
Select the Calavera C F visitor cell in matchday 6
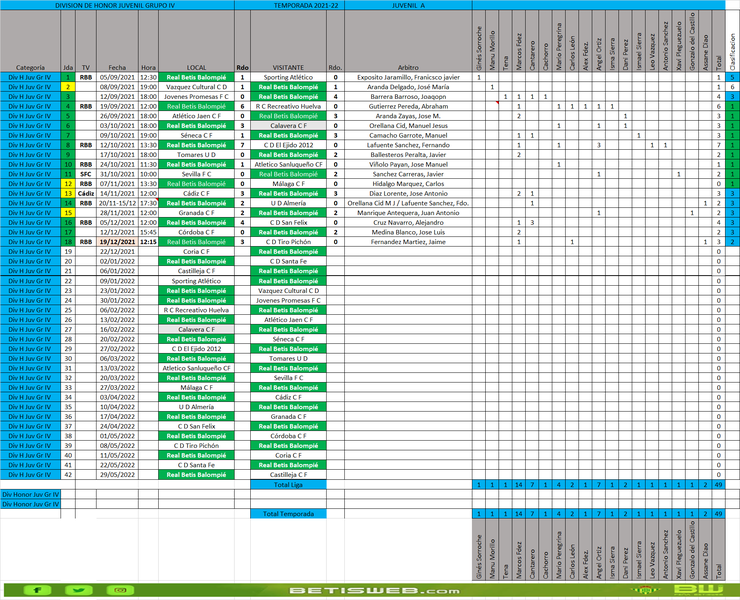288,126
